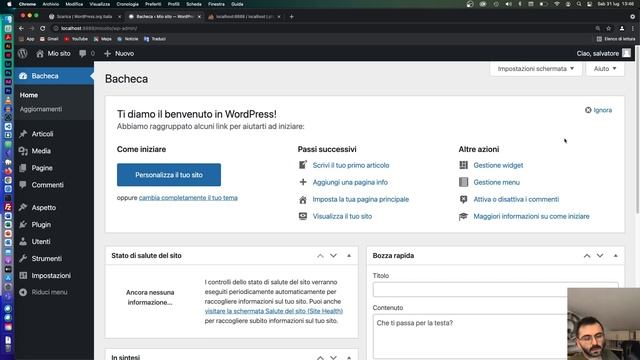Click the edit icon beside Scrivi il tuo primo articolo

point(303,165)
